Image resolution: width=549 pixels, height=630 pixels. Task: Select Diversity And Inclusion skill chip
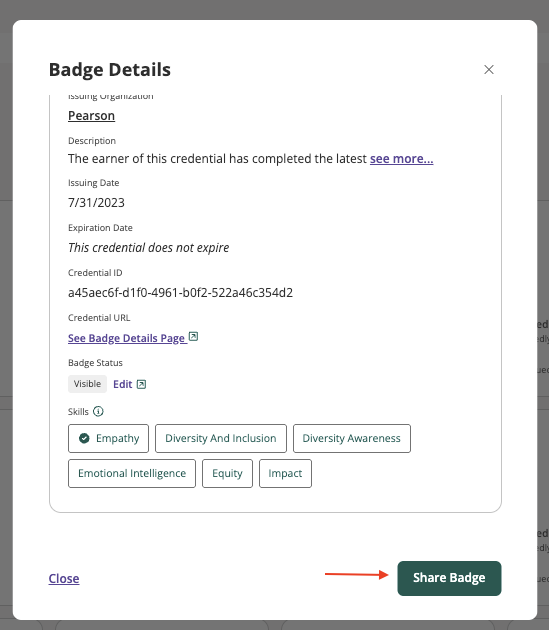pos(221,438)
